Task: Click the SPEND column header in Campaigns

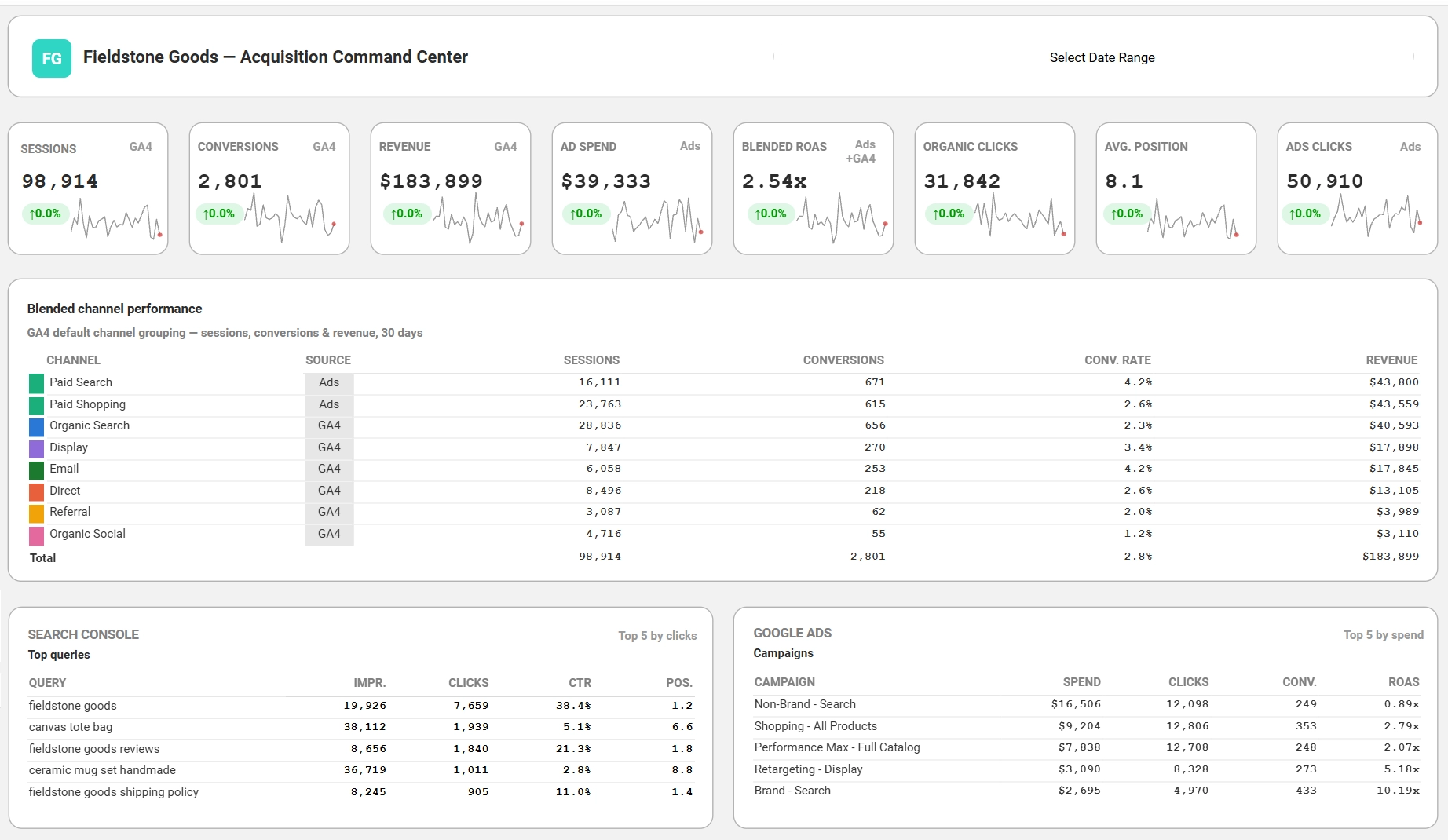Action: click(1081, 682)
